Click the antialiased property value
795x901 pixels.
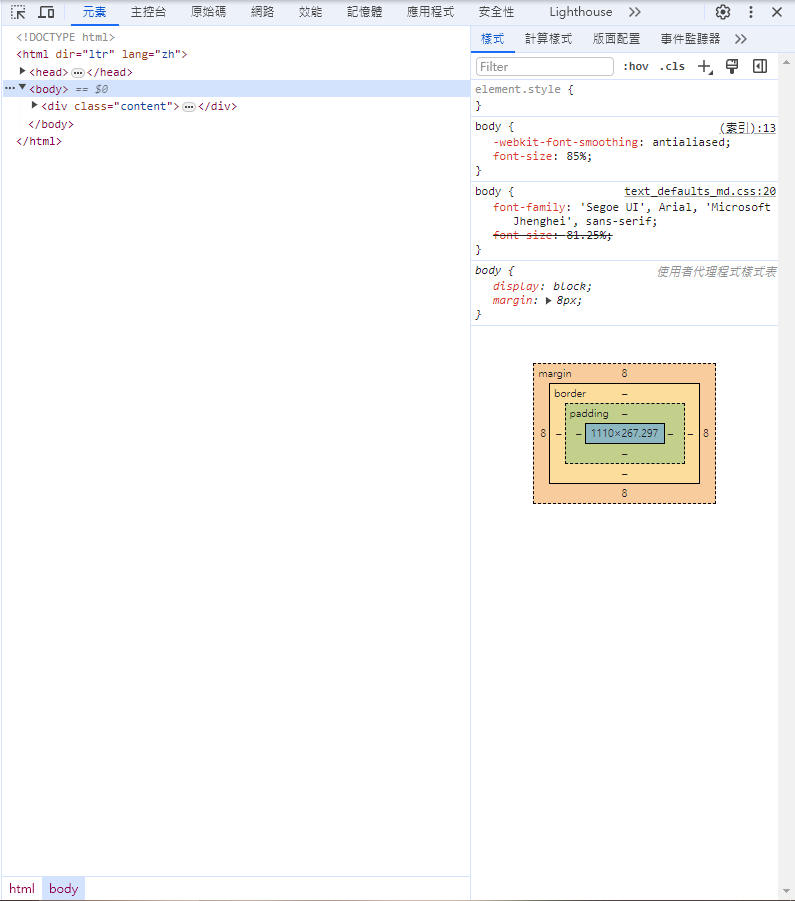coord(688,142)
